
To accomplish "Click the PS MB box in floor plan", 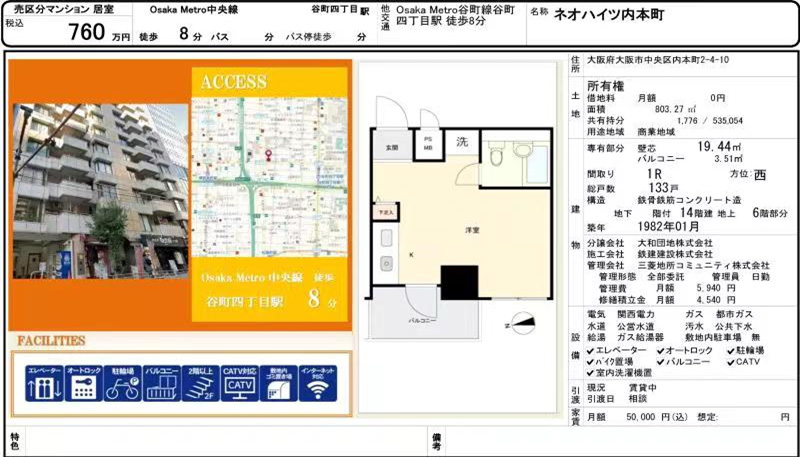I will point(428,145).
